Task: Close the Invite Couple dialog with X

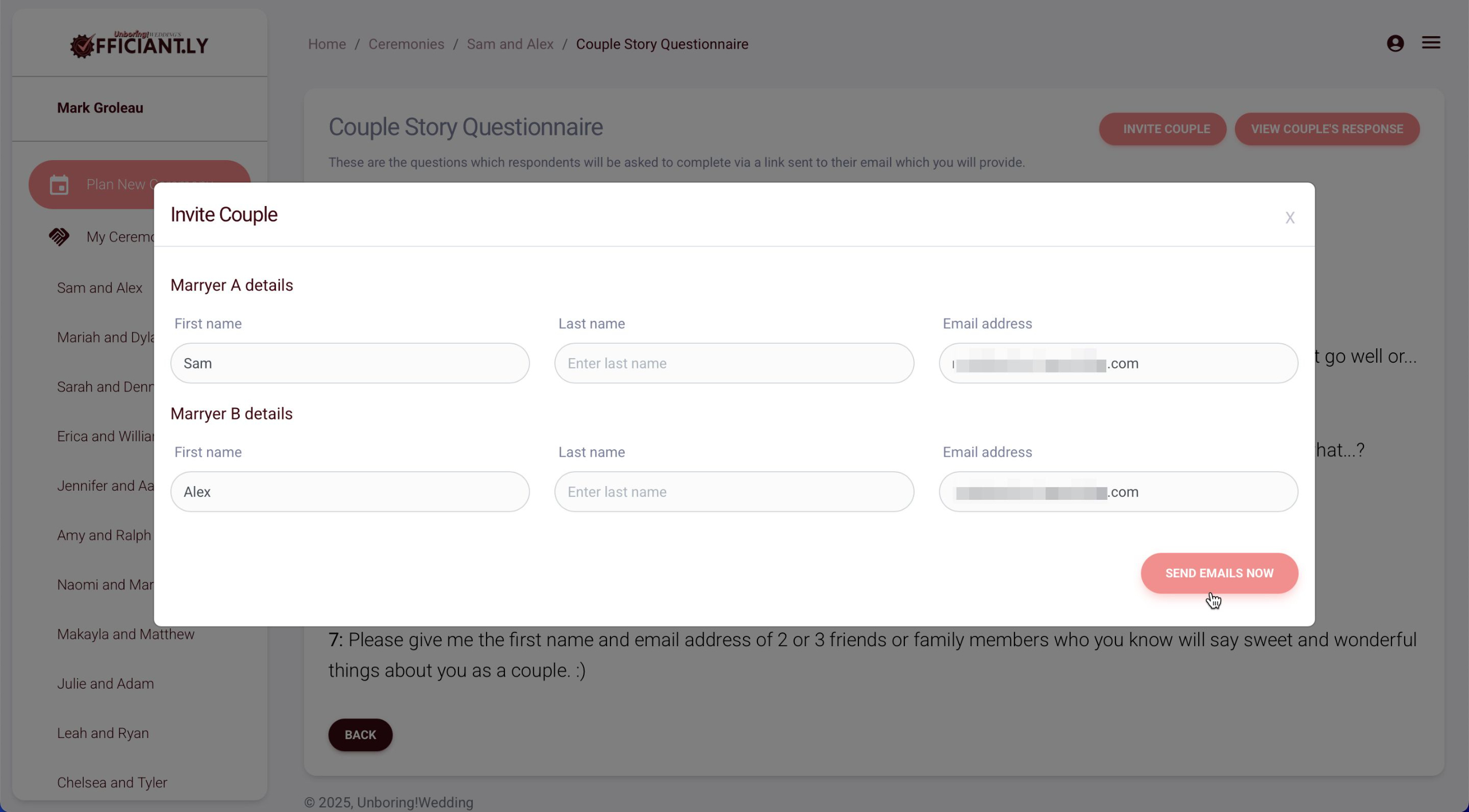Action: pyautogui.click(x=1289, y=217)
